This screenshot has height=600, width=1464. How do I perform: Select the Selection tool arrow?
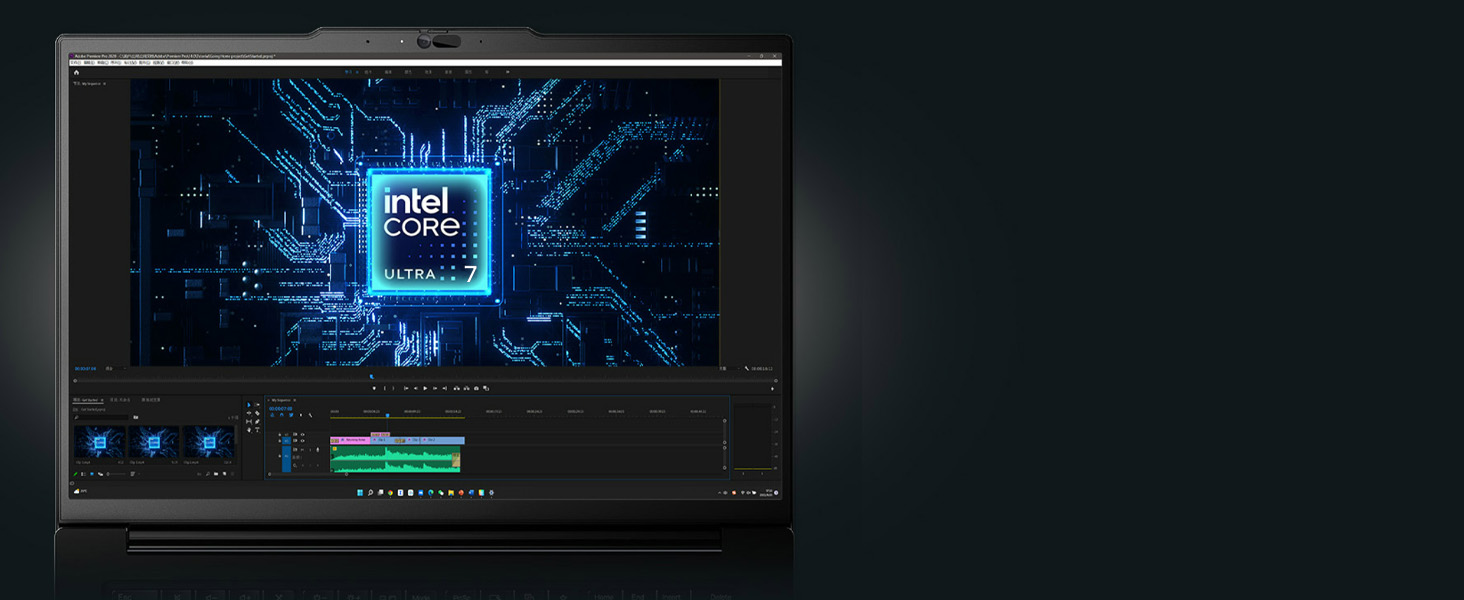[x=248, y=405]
